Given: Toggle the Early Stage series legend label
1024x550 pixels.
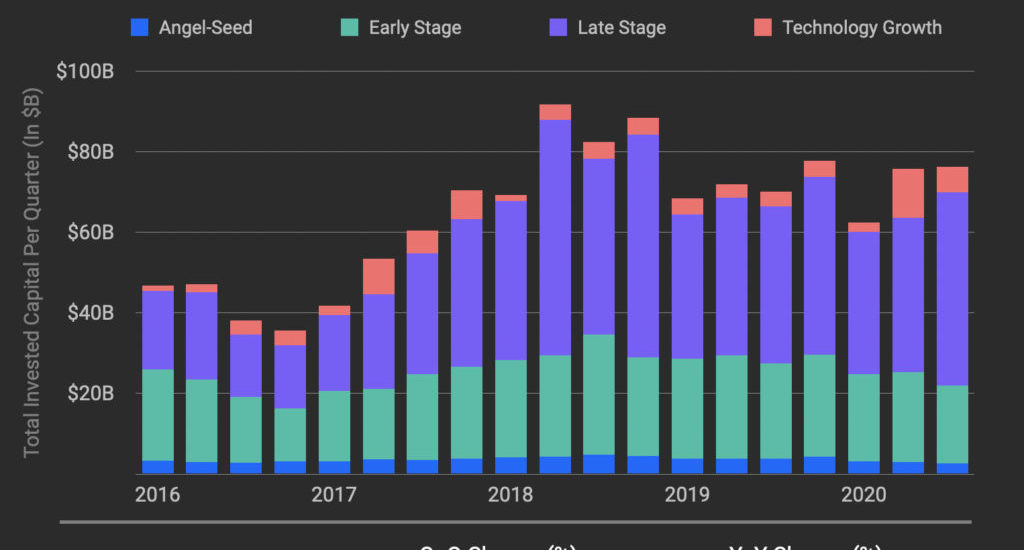Looking at the screenshot, I should click(x=414, y=28).
